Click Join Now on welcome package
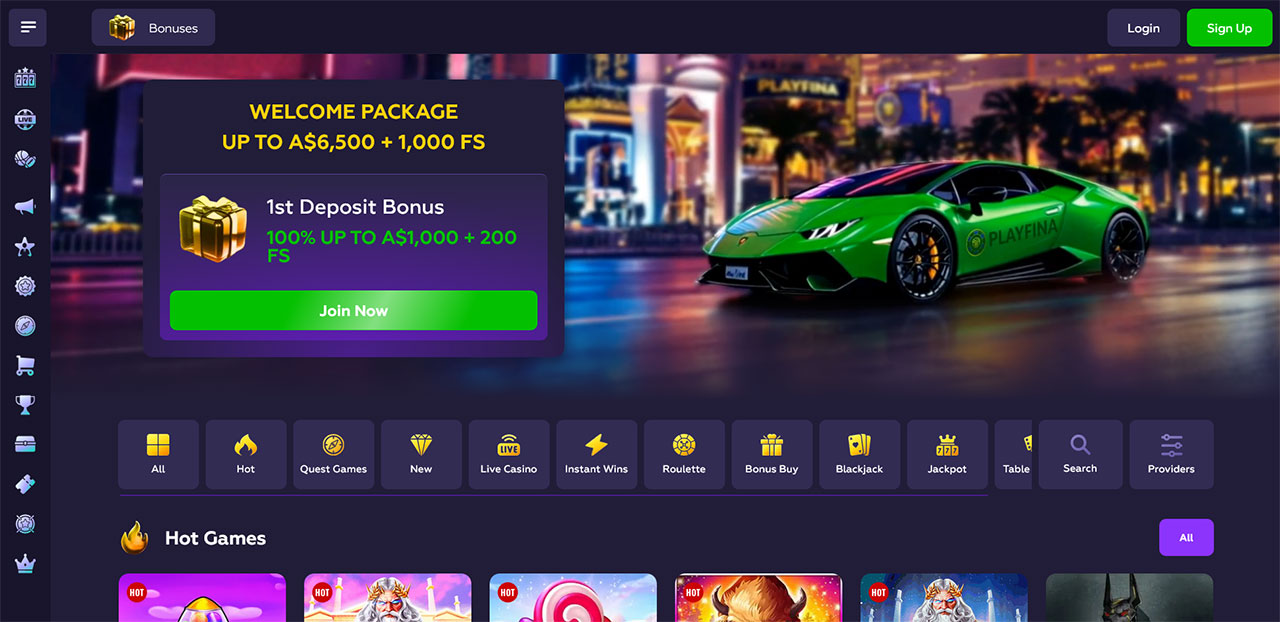The image size is (1280, 622). pyautogui.click(x=353, y=311)
